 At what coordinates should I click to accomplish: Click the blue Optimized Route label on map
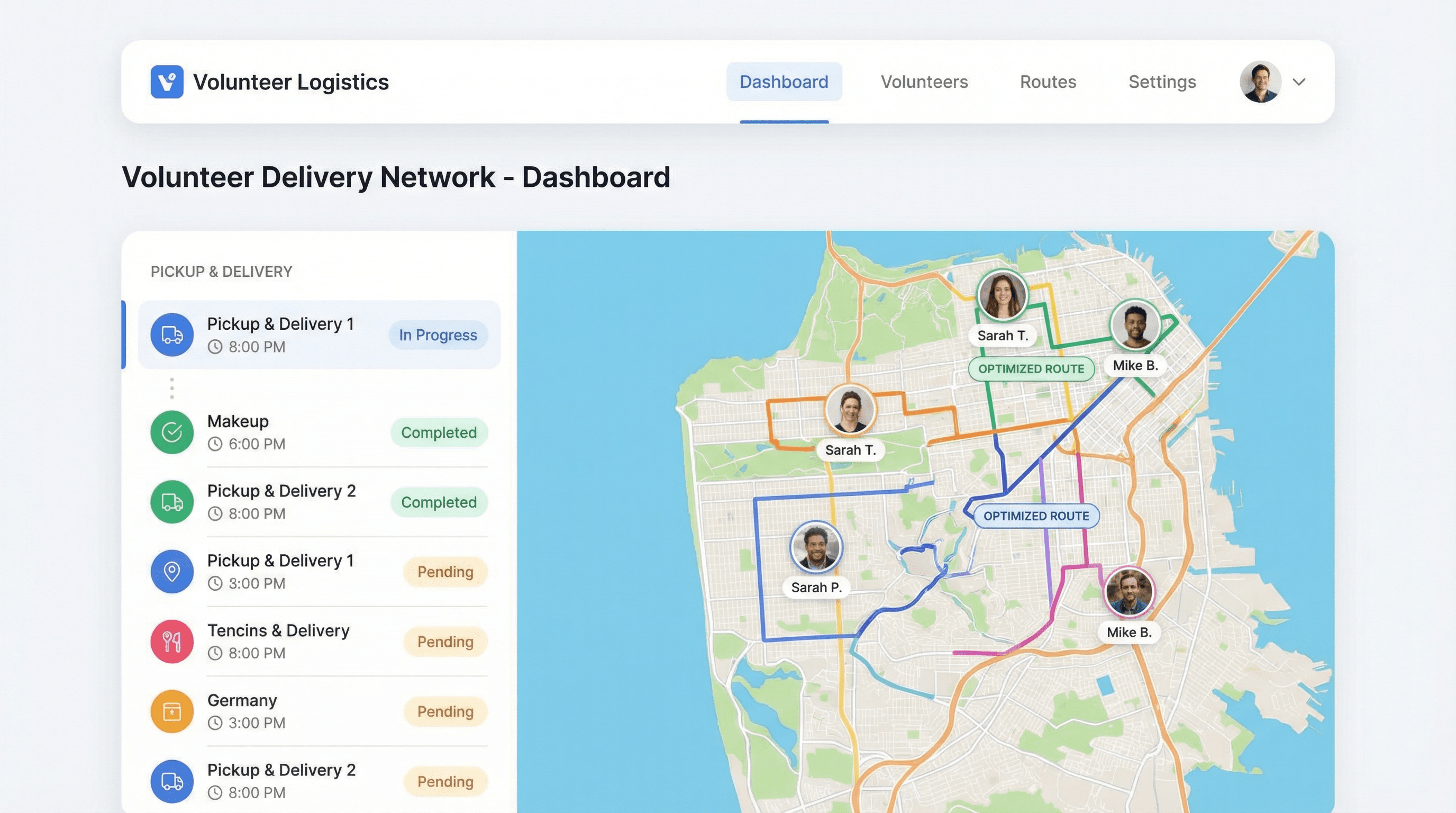click(x=1035, y=516)
